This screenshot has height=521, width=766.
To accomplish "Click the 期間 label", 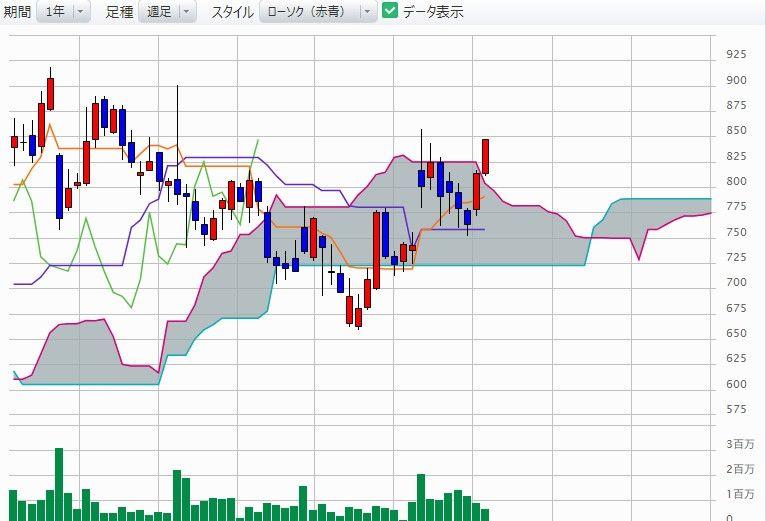I will tap(17, 12).
